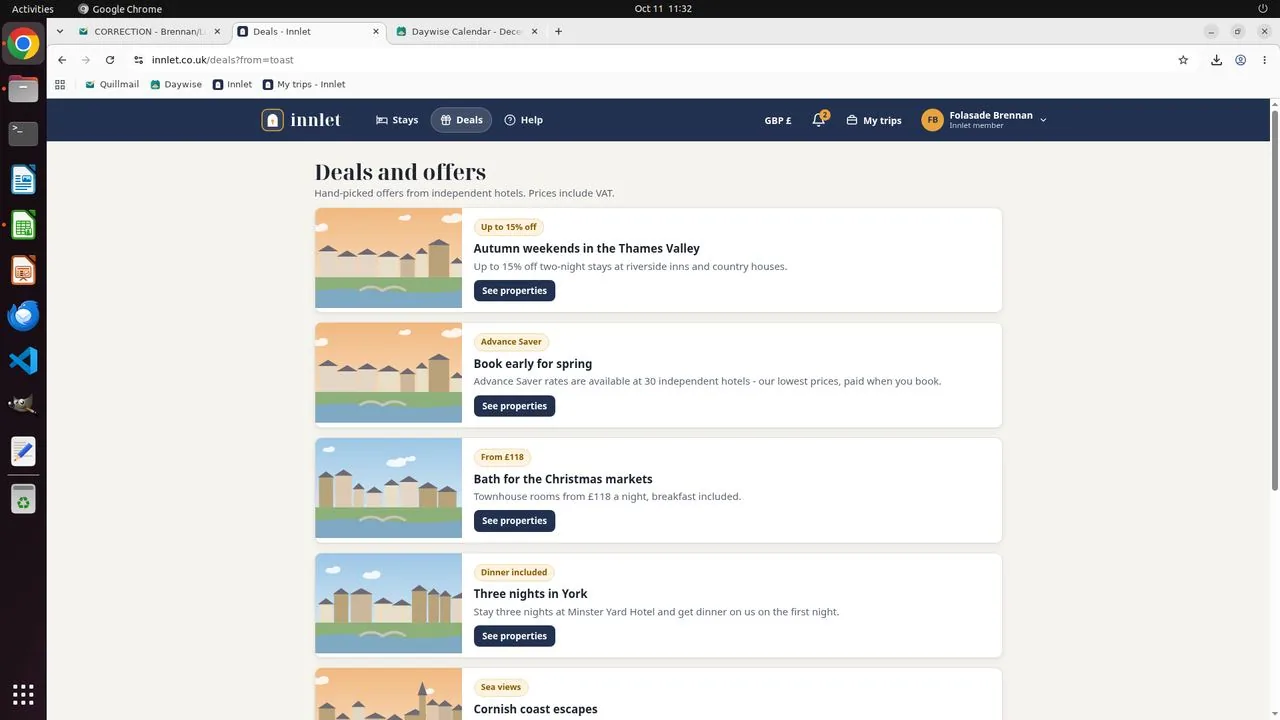Open My trips in header

873,120
